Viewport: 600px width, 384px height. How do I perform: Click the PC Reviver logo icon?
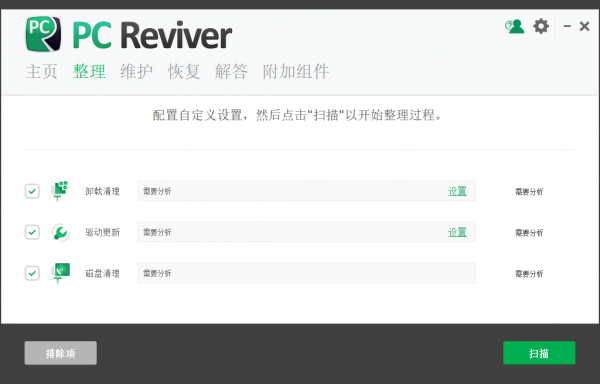(x=43, y=34)
